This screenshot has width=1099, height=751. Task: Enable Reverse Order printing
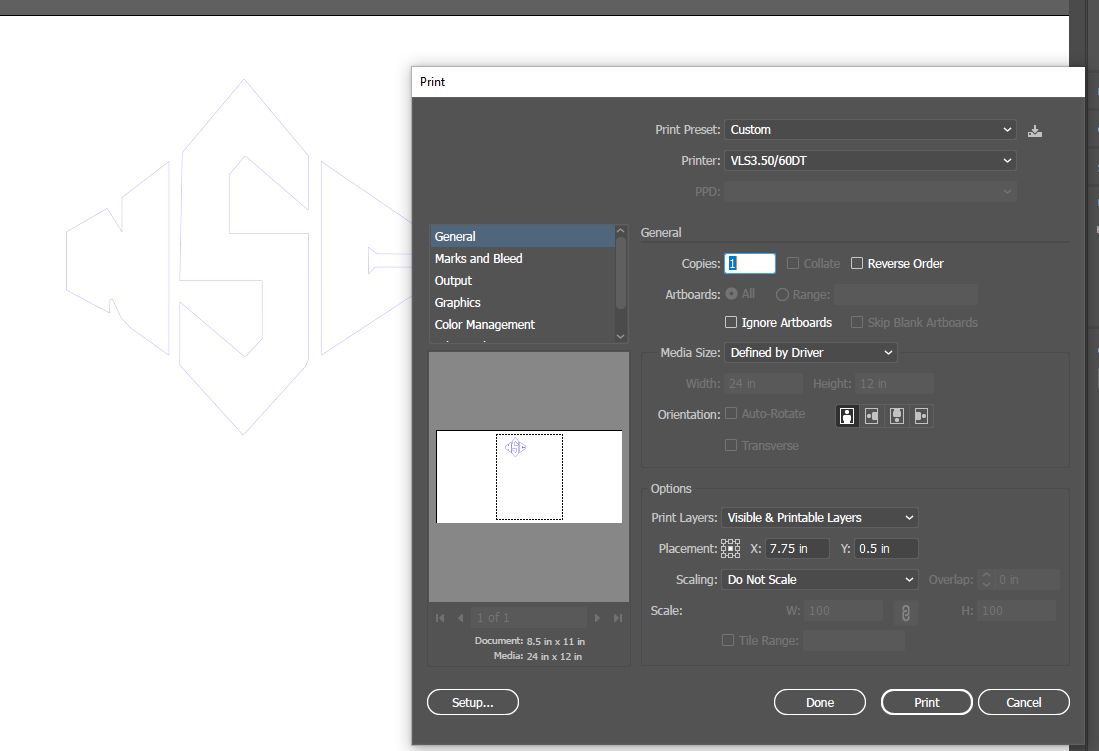point(857,263)
